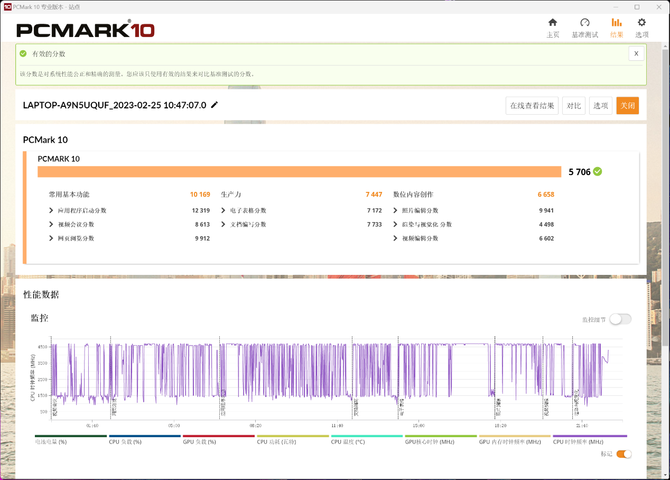Click the 性能数据 section heading
The height and width of the screenshot is (480, 670).
(x=41, y=294)
